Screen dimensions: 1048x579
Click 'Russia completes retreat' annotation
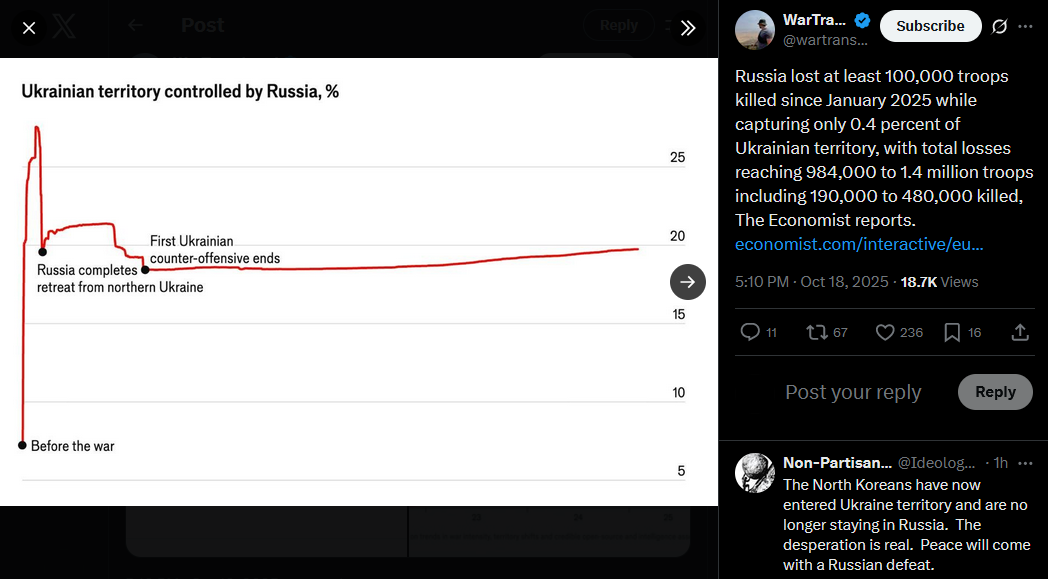click(120, 279)
